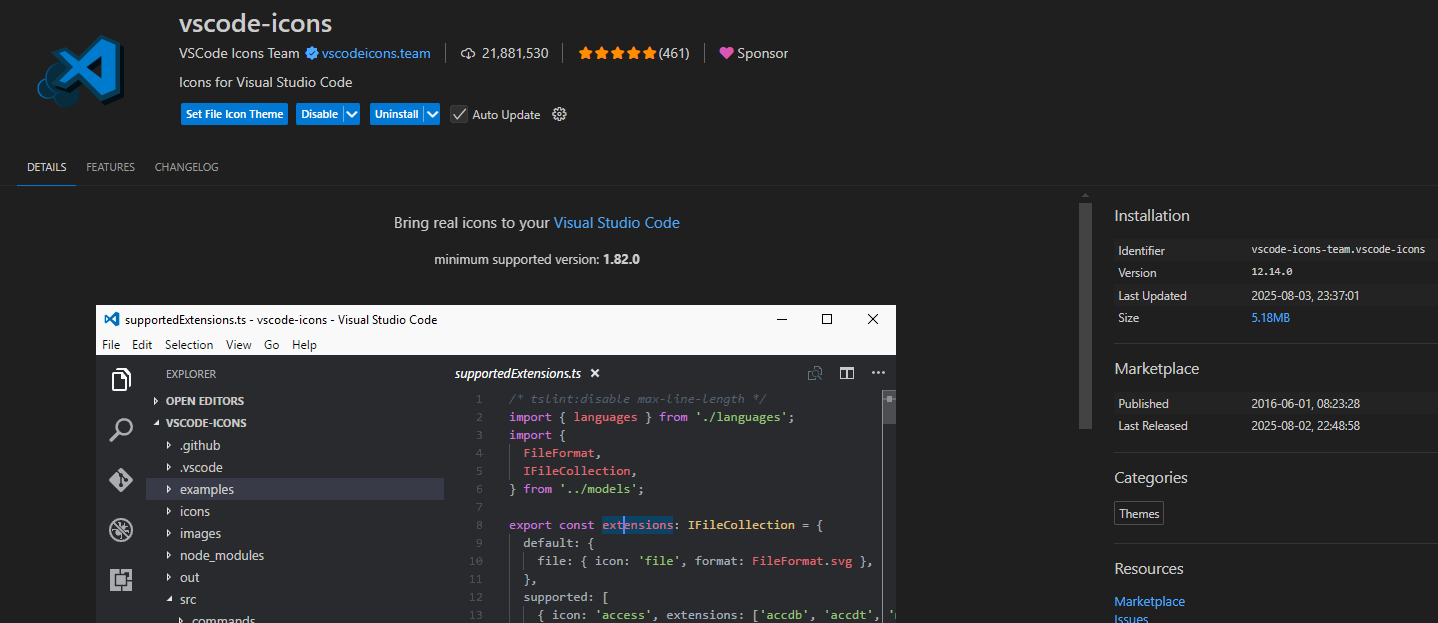Expand the out folder
Viewport: 1438px width, 623px height.
(x=169, y=577)
